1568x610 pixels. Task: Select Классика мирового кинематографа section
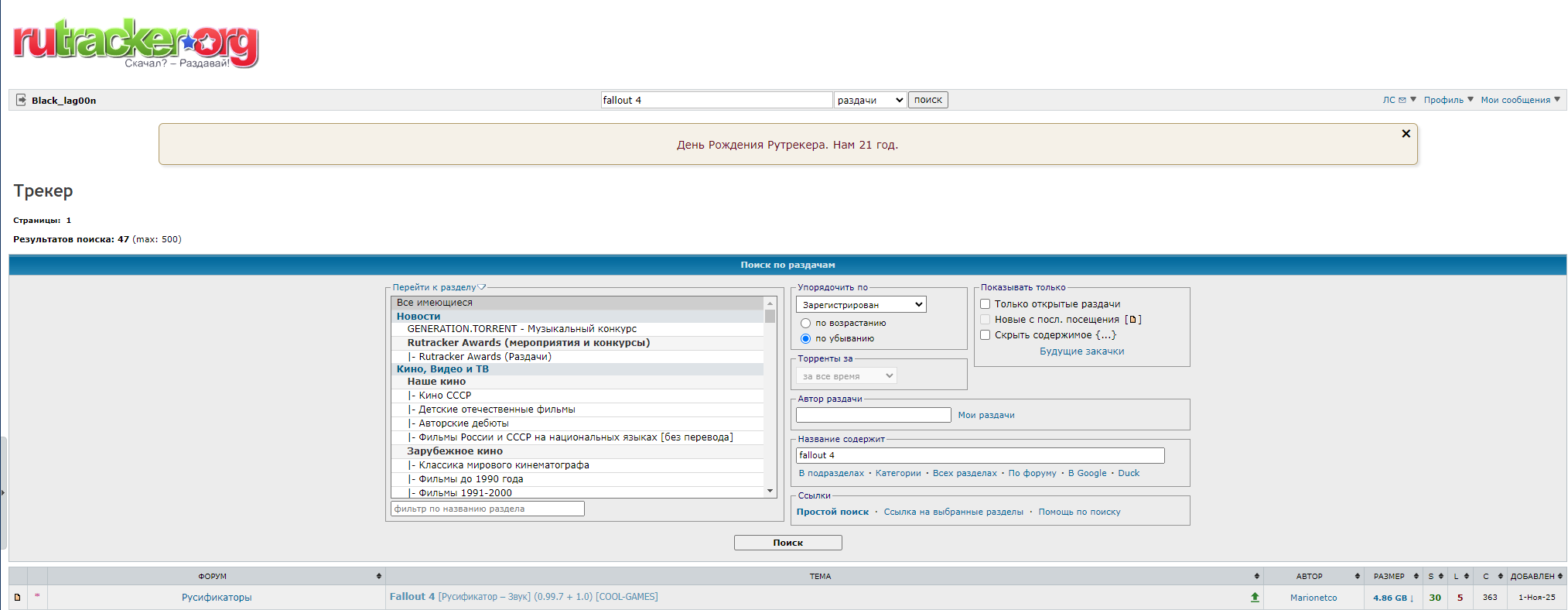click(x=577, y=465)
